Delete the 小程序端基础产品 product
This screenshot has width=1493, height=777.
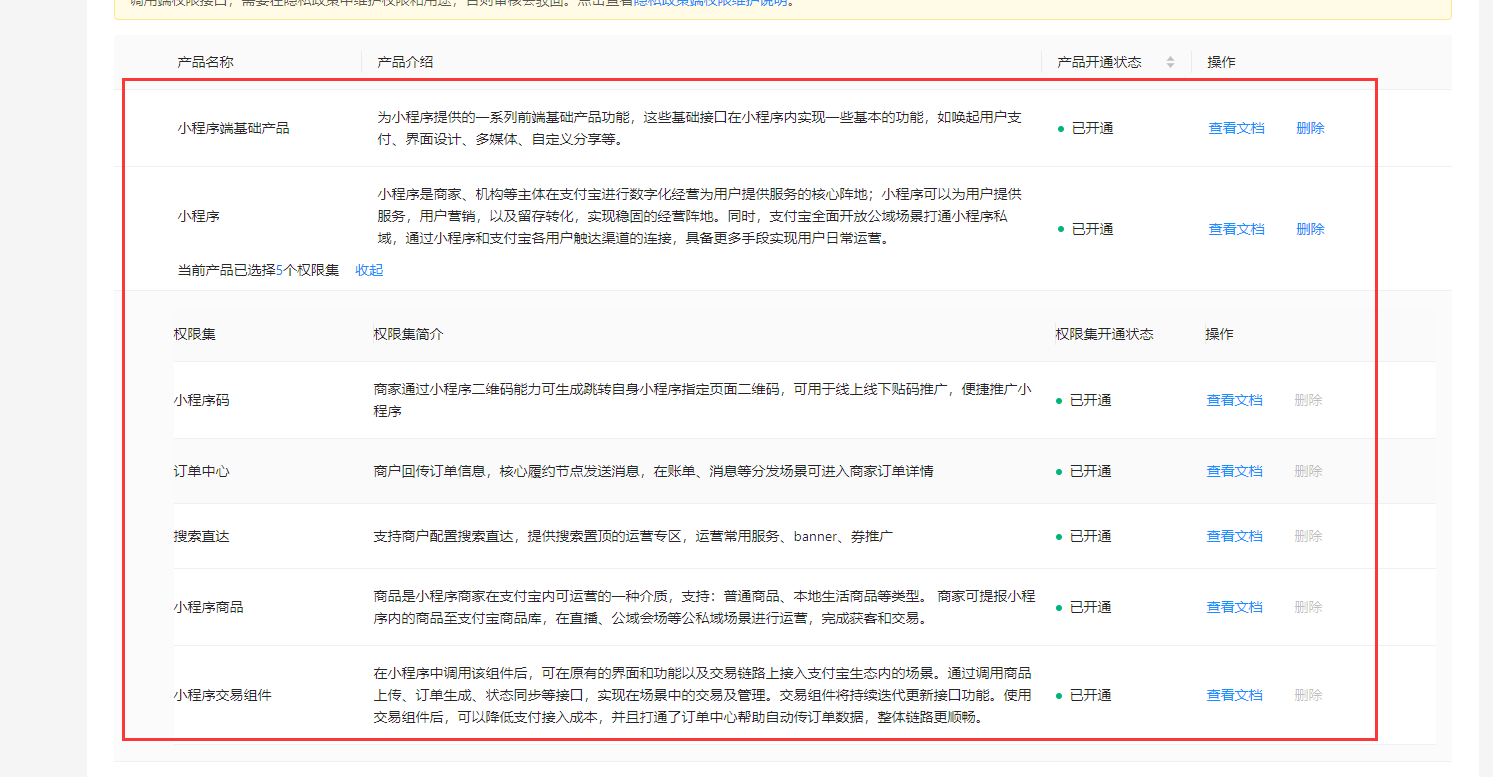click(1310, 128)
